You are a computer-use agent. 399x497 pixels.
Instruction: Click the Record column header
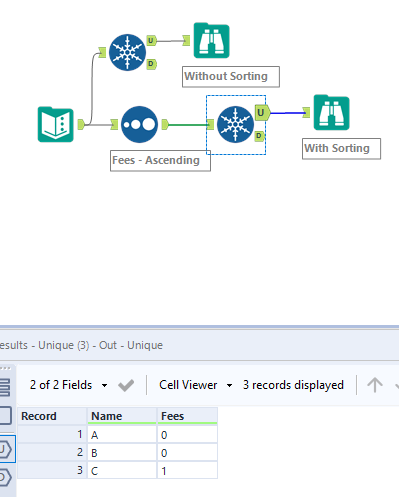pyautogui.click(x=52, y=416)
